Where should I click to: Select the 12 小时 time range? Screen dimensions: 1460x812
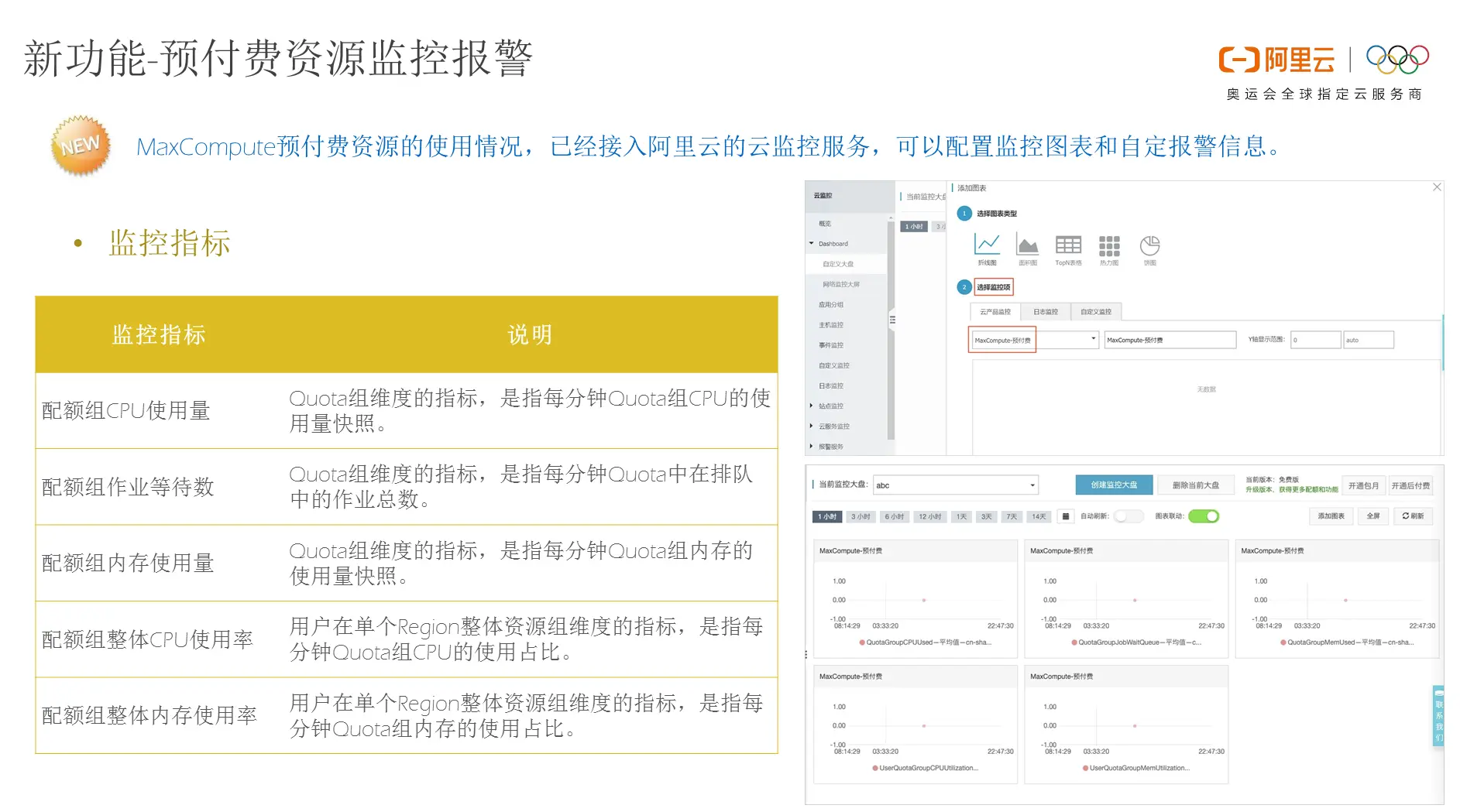(929, 516)
